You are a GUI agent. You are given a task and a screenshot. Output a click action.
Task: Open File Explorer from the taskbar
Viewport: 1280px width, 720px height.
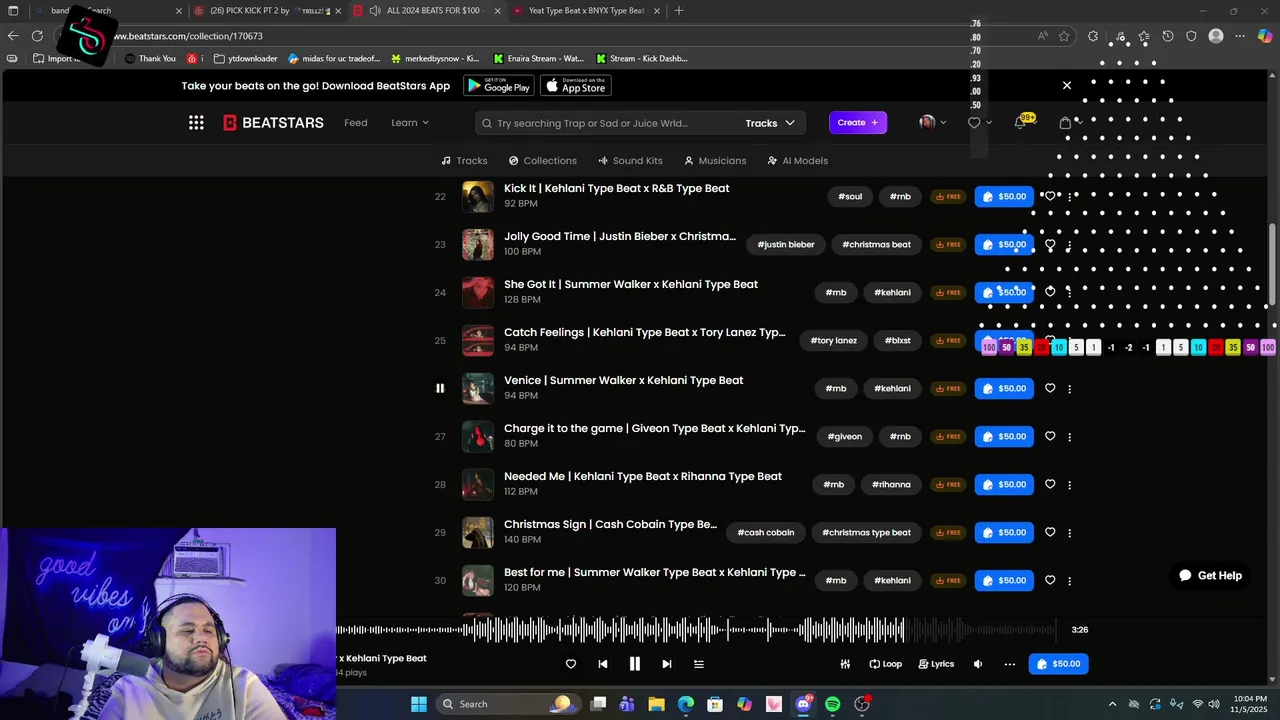tap(656, 704)
